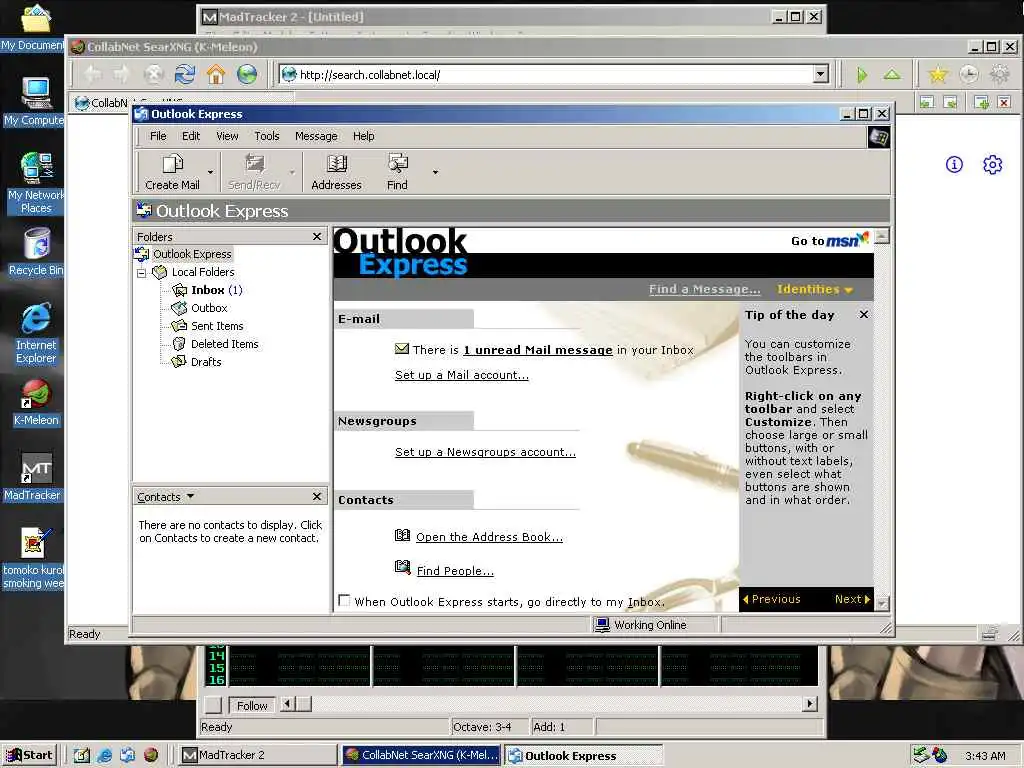Viewport: 1024px width, 768px height.
Task: Click the Go to msn link
Action: pyautogui.click(x=829, y=240)
